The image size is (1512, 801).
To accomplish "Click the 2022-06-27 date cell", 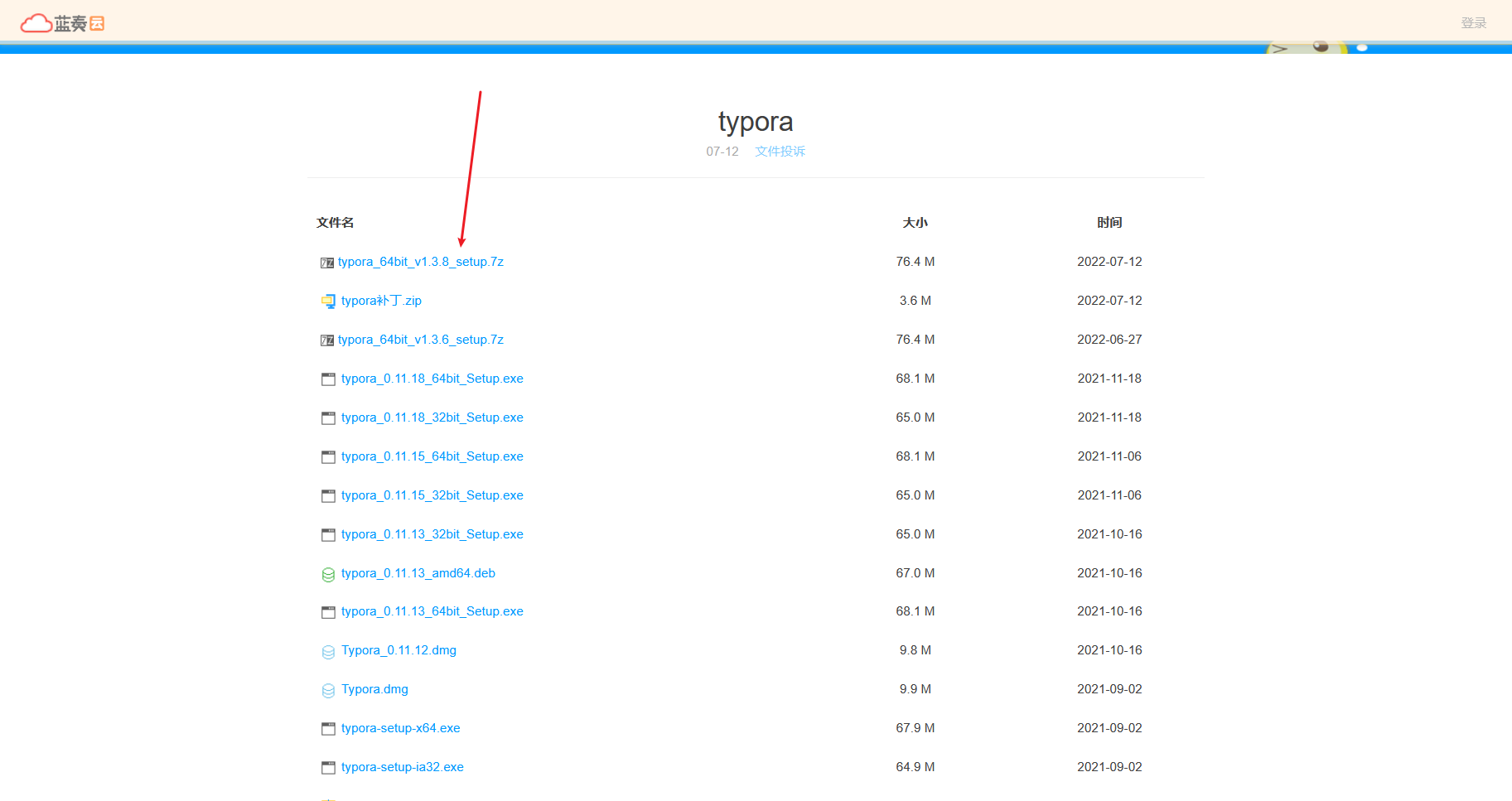I will click(1109, 340).
